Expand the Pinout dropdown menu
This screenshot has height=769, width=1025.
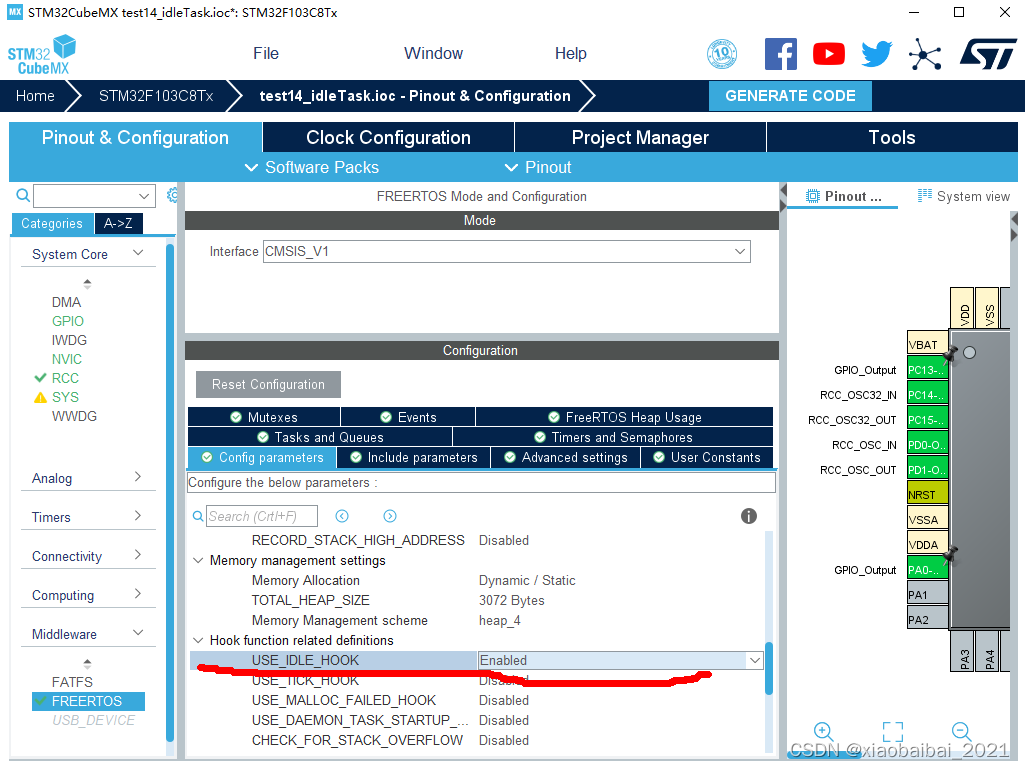tap(539, 167)
